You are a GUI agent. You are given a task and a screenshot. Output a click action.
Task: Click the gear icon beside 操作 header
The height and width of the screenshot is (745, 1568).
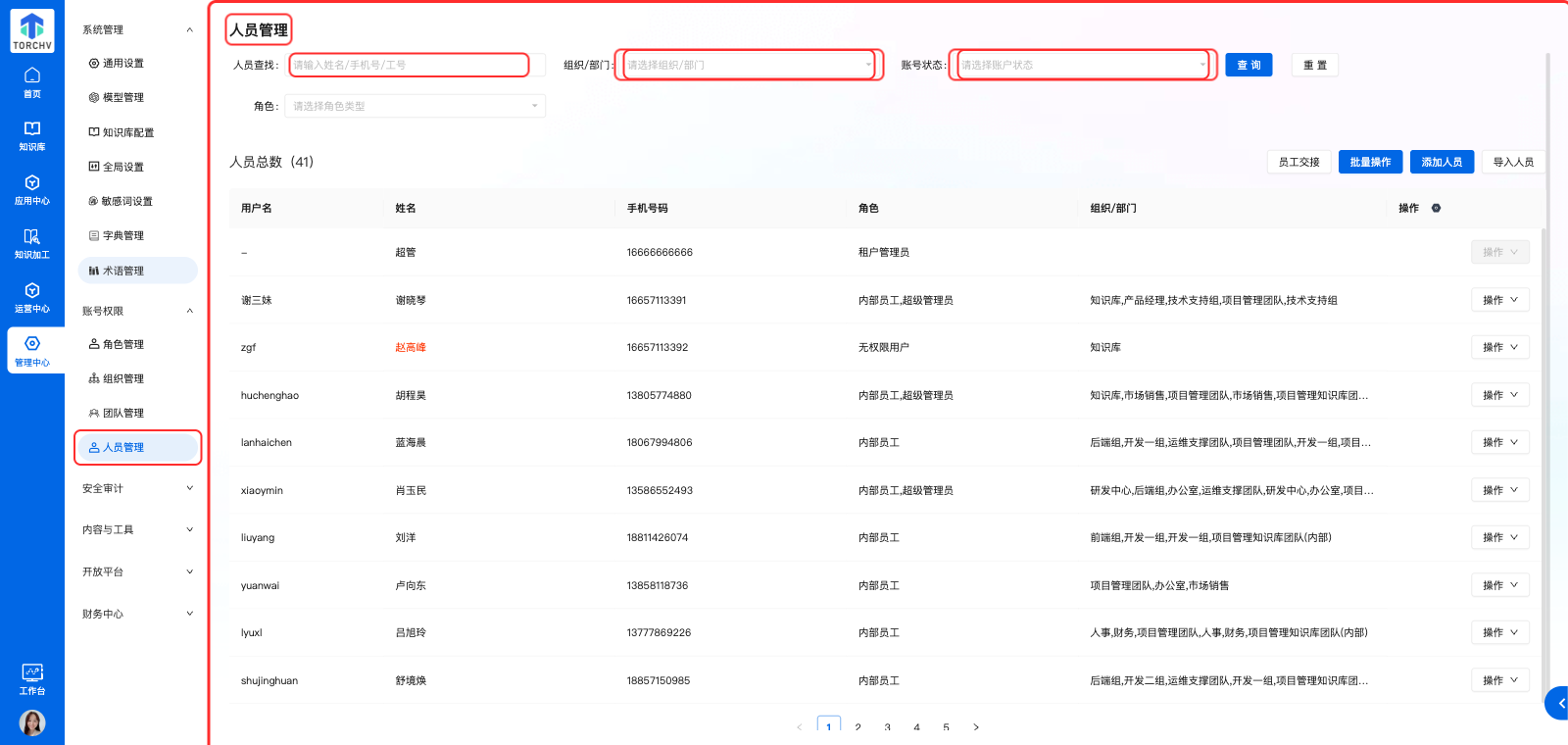tap(1436, 208)
